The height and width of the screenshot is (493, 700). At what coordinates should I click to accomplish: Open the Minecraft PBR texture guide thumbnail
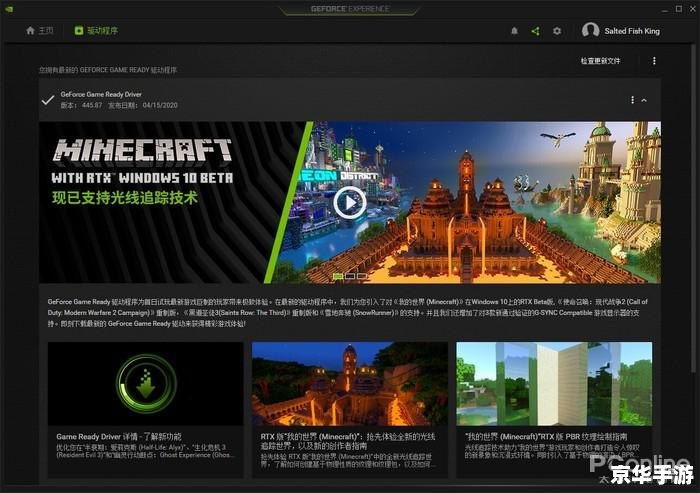(554, 384)
